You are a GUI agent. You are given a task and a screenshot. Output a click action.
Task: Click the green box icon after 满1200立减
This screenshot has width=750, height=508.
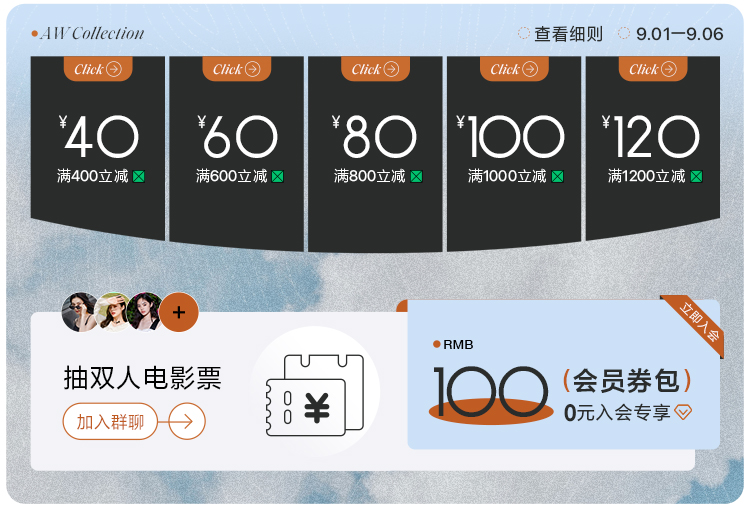coord(696,177)
